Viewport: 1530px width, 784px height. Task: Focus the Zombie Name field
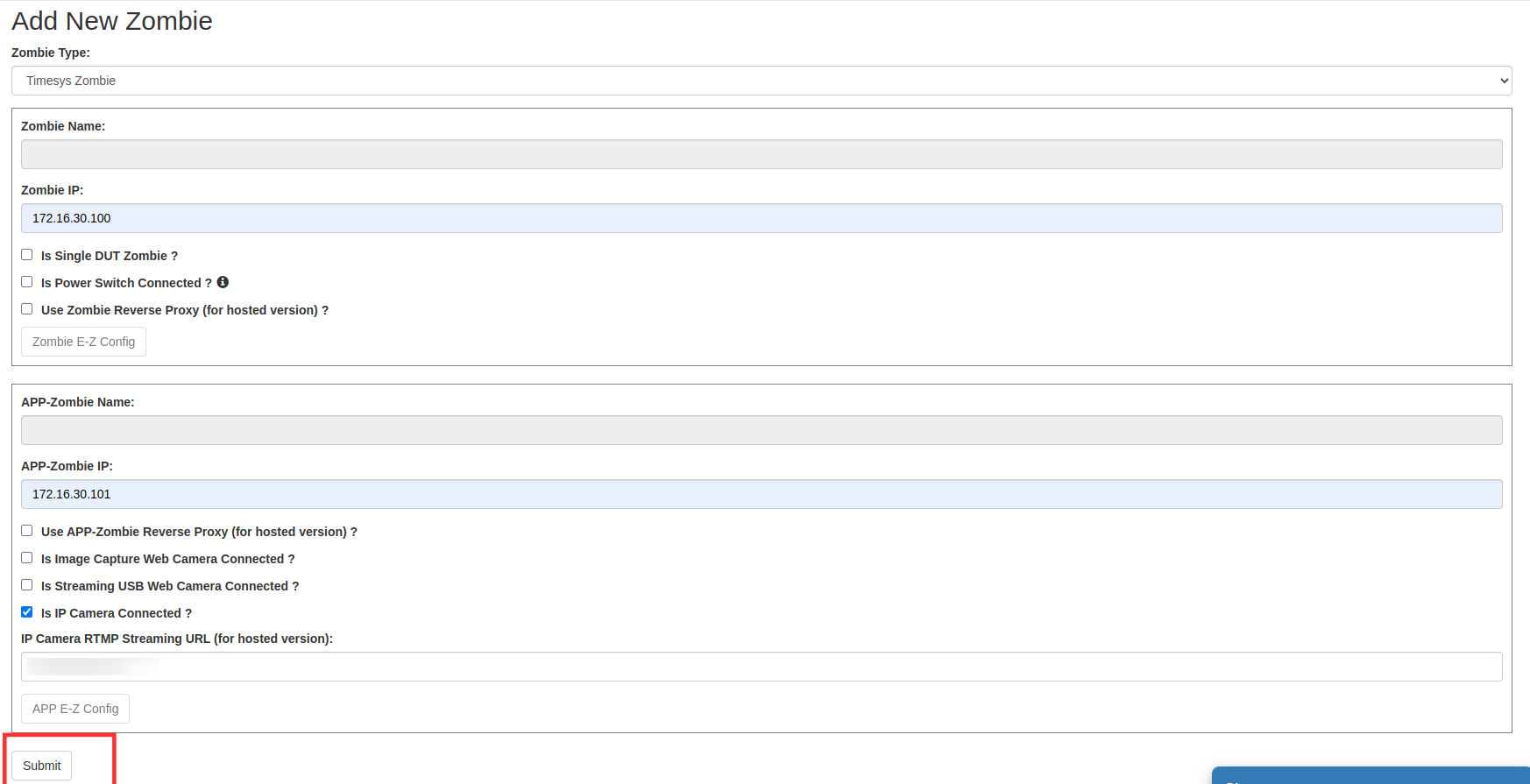[761, 154]
